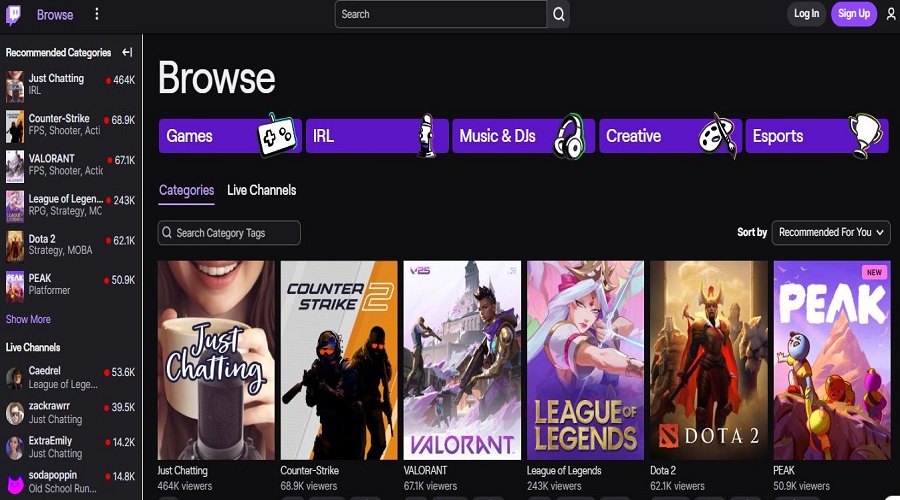
Task: Open the three-dot more options menu
Action: 96,14
